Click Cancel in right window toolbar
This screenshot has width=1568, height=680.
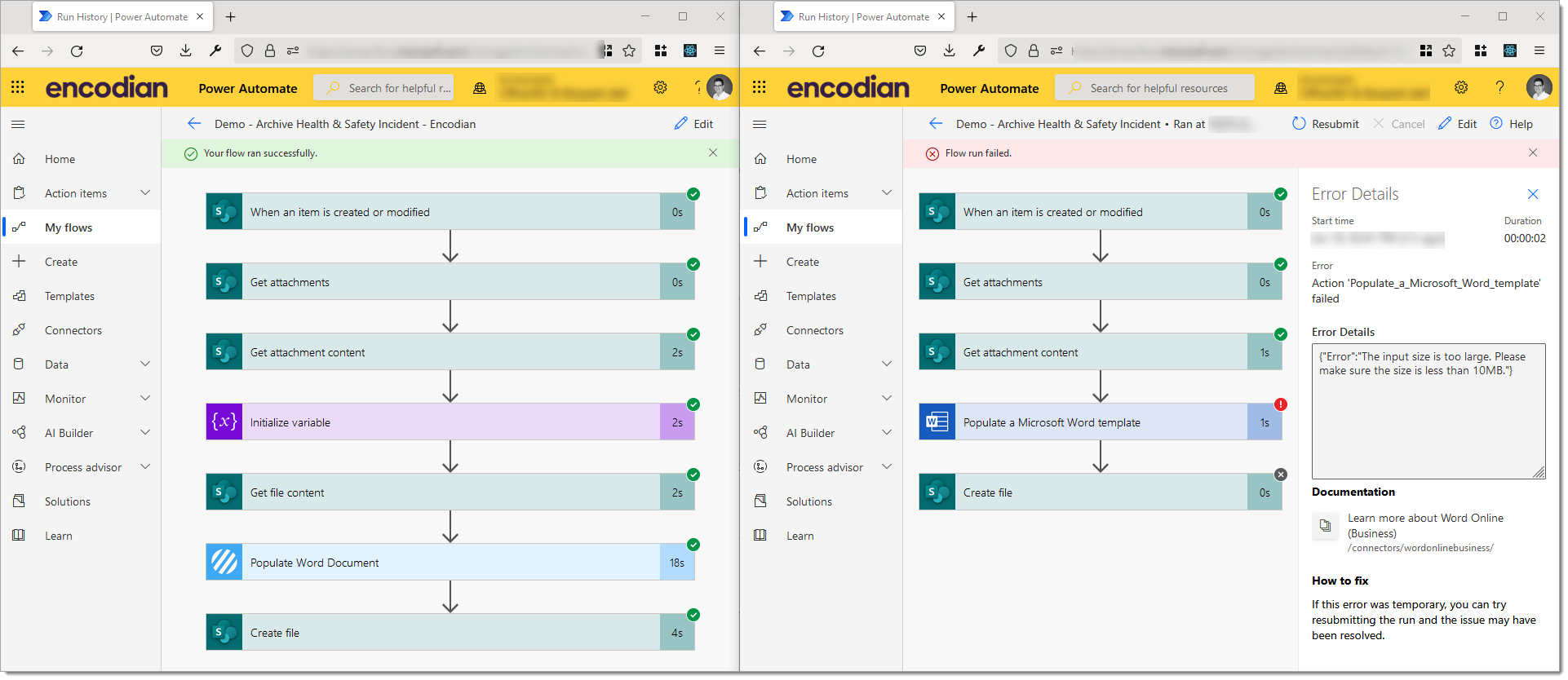coord(1399,124)
